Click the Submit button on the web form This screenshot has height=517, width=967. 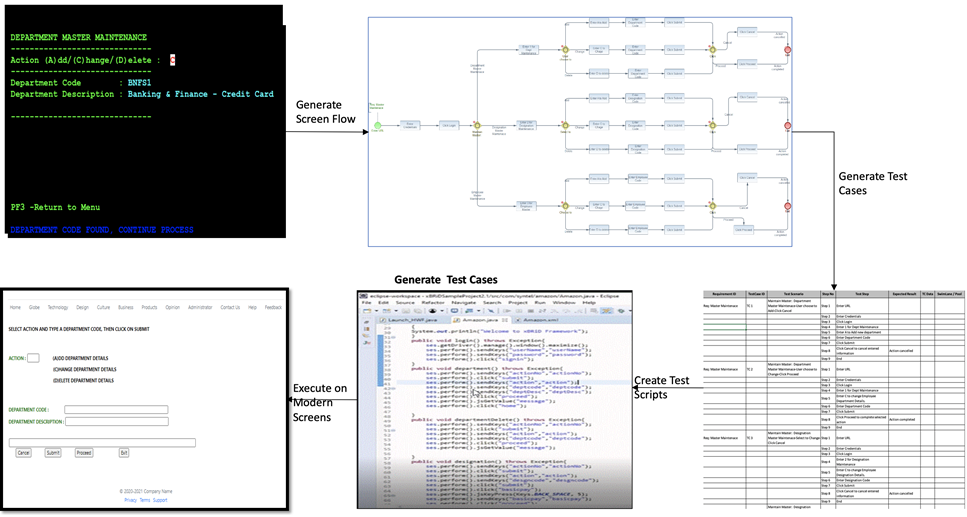click(53, 453)
